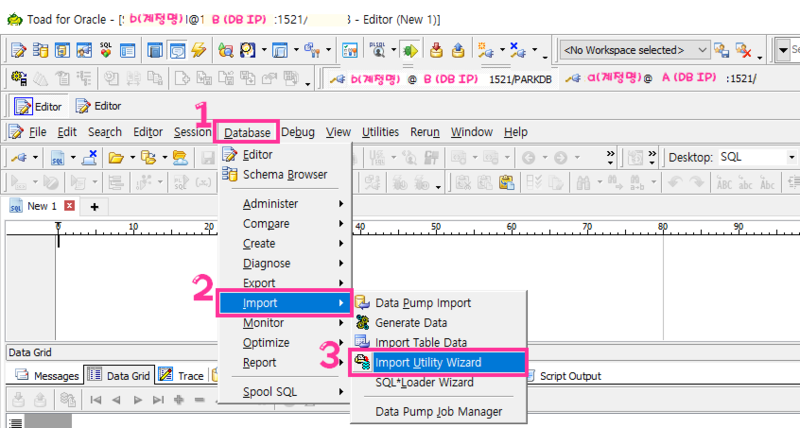Viewport: 800px width, 428px height.
Task: Click the disconnect plug icon with X
Action: click(x=517, y=50)
